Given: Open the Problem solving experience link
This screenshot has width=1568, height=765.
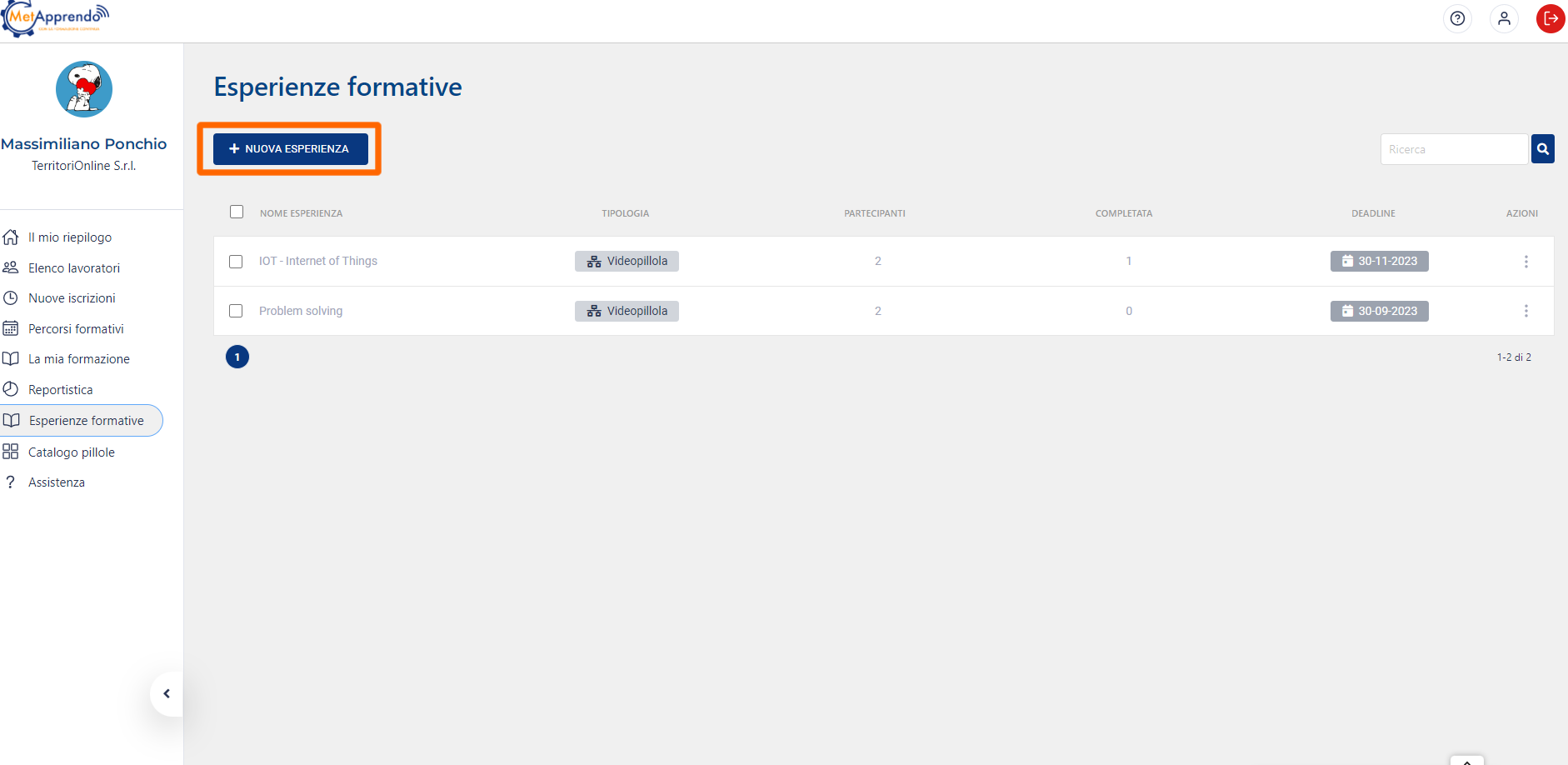Looking at the screenshot, I should [x=301, y=311].
